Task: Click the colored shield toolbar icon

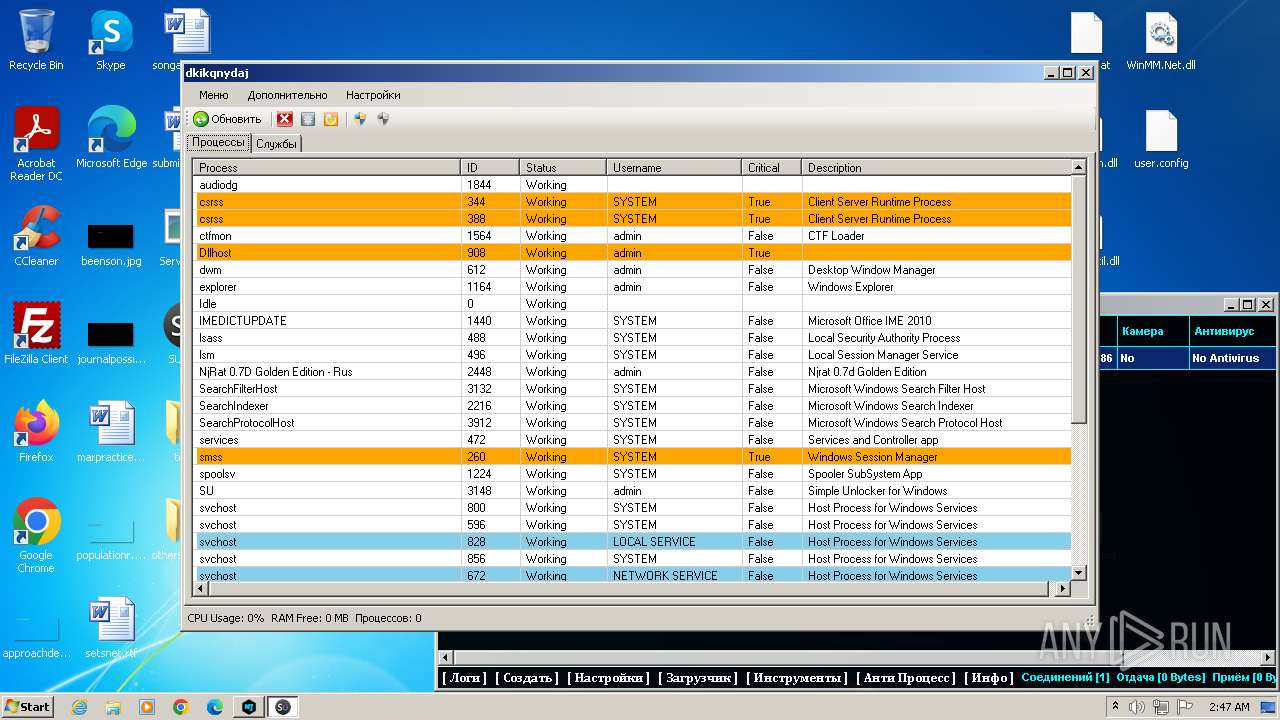Action: 360,119
